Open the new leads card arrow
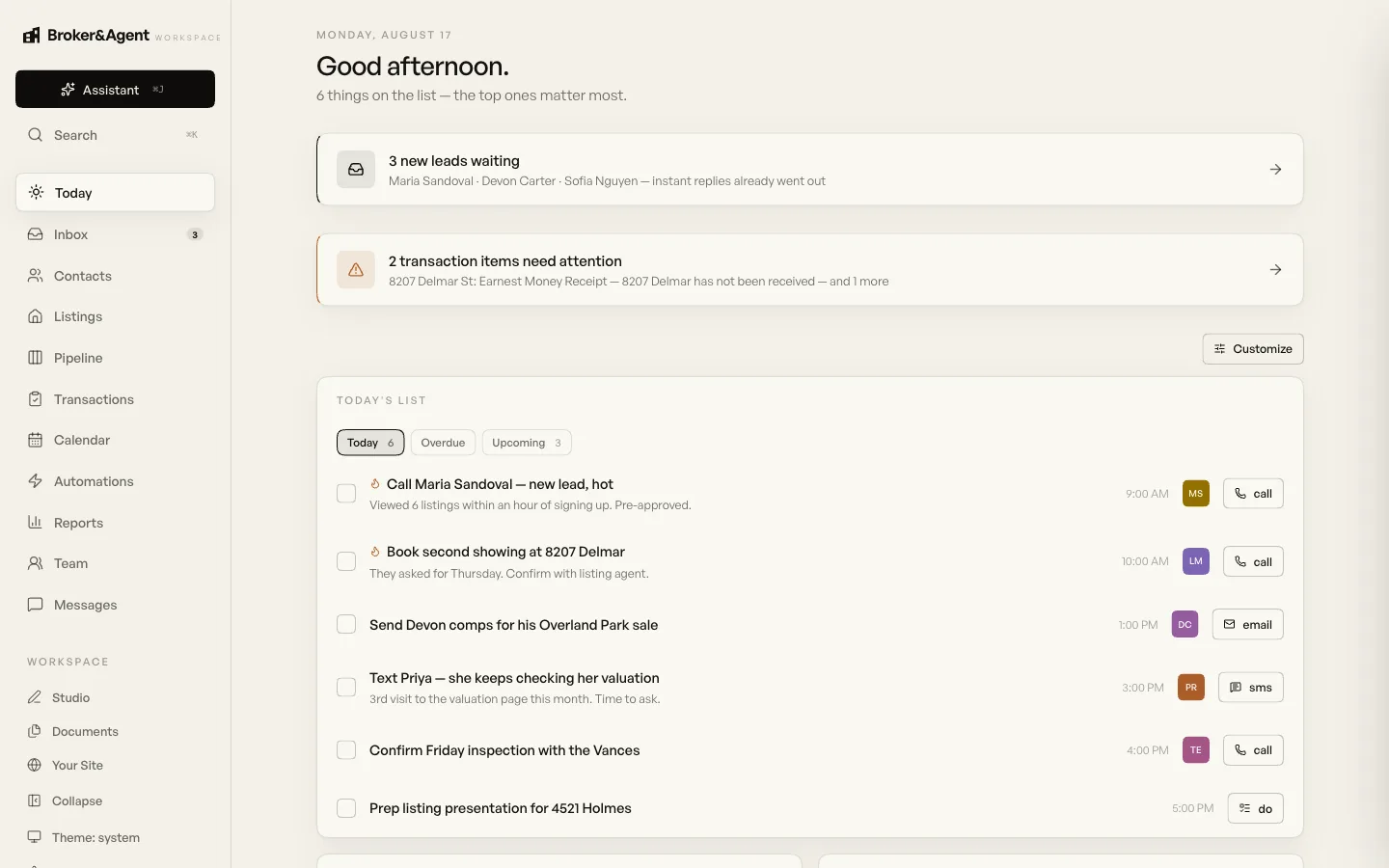 [x=1275, y=170]
